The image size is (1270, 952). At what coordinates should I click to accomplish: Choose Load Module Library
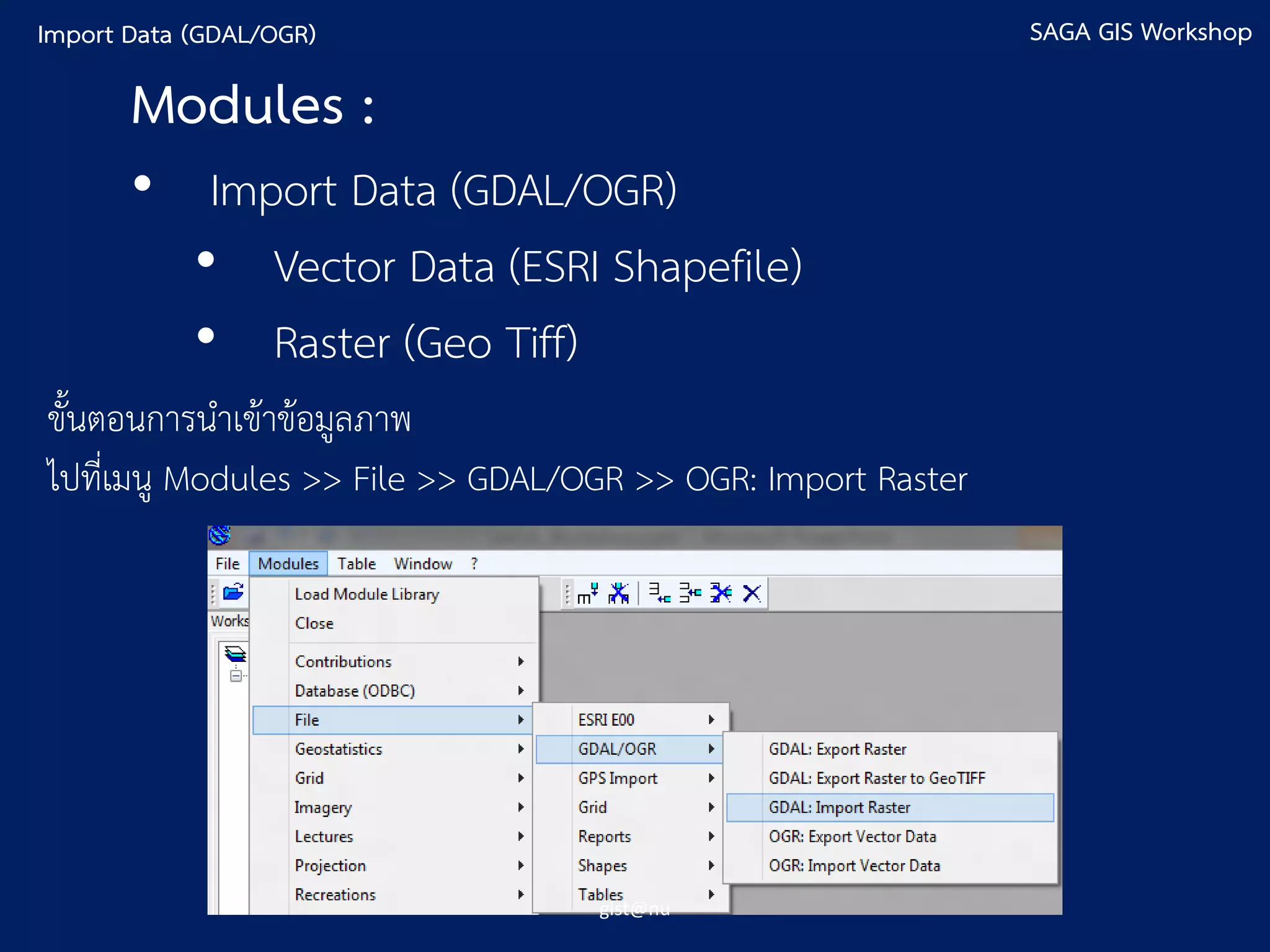395,594
